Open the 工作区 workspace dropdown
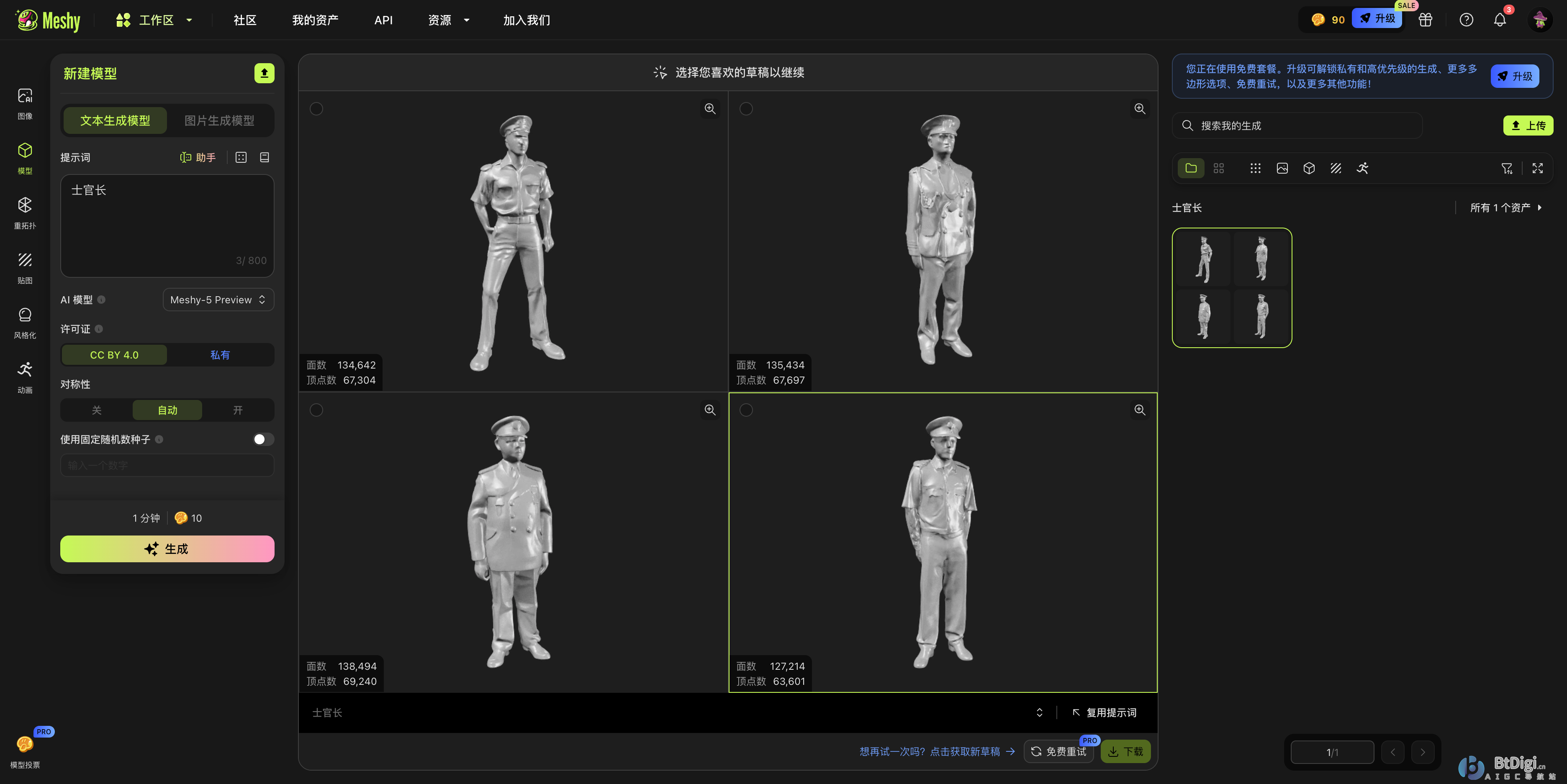1567x784 pixels. pos(154,20)
